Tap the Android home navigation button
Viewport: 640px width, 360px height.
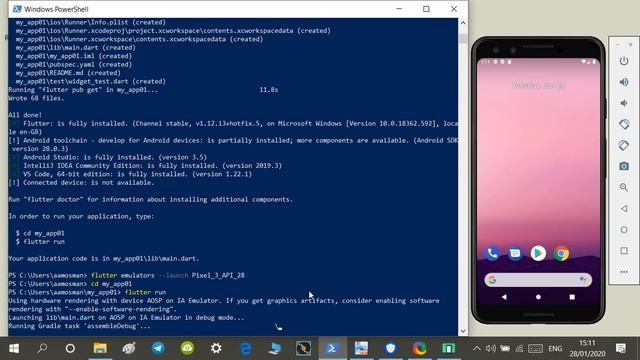[x=538, y=297]
